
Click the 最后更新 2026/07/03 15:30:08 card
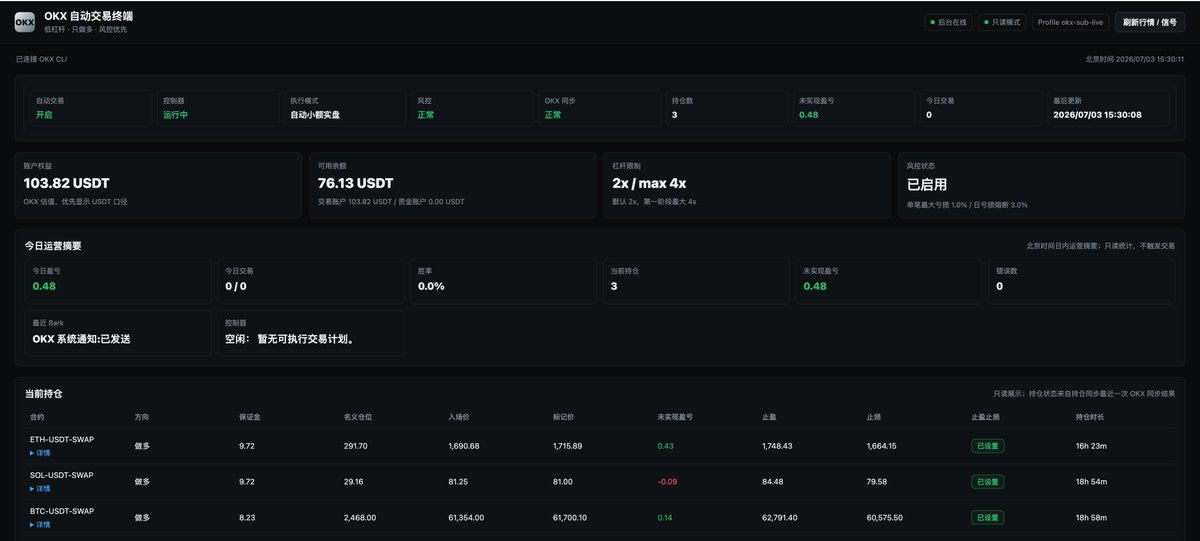[1107, 108]
